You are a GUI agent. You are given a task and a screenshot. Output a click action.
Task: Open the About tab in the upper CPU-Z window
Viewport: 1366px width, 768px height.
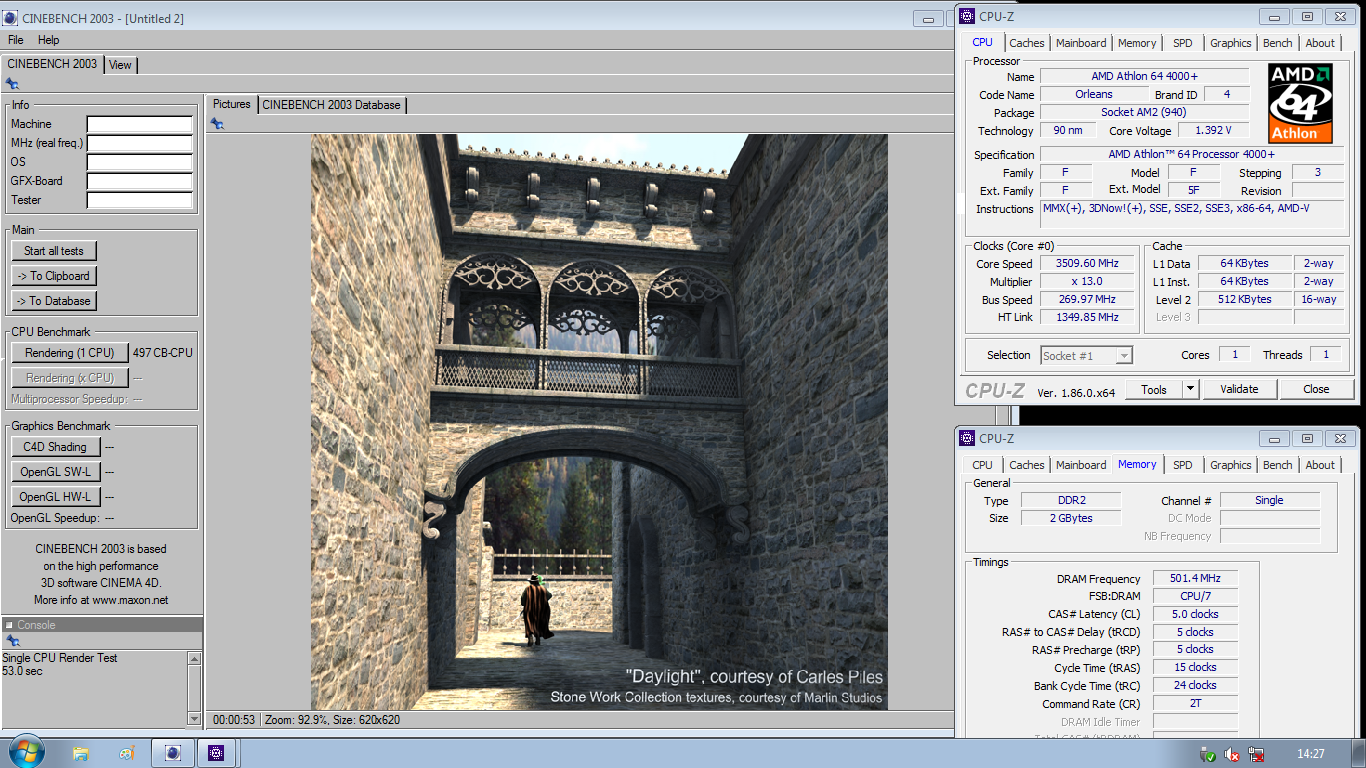coord(1320,43)
